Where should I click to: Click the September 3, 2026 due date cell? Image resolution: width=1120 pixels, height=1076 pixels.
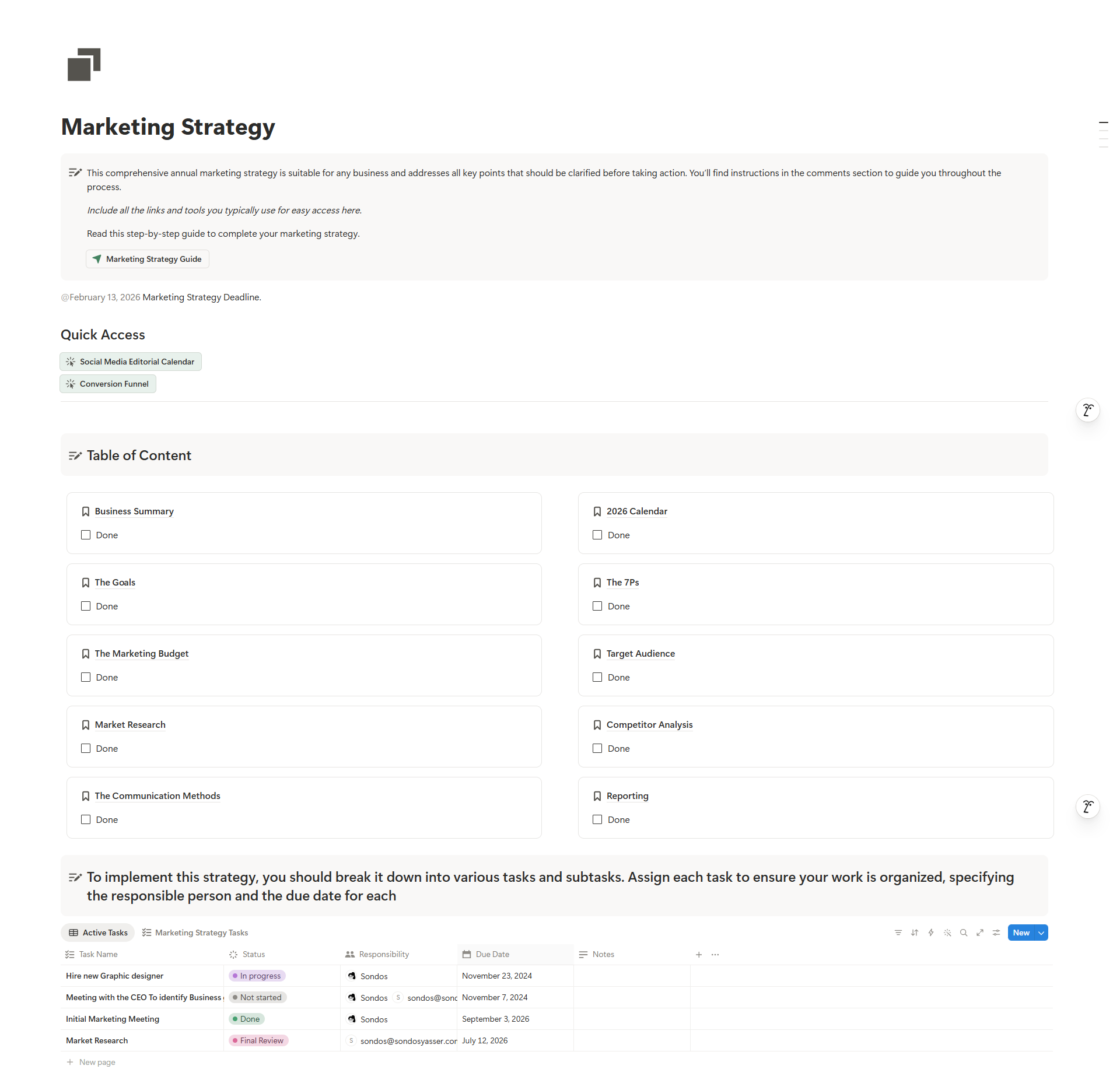515,1019
